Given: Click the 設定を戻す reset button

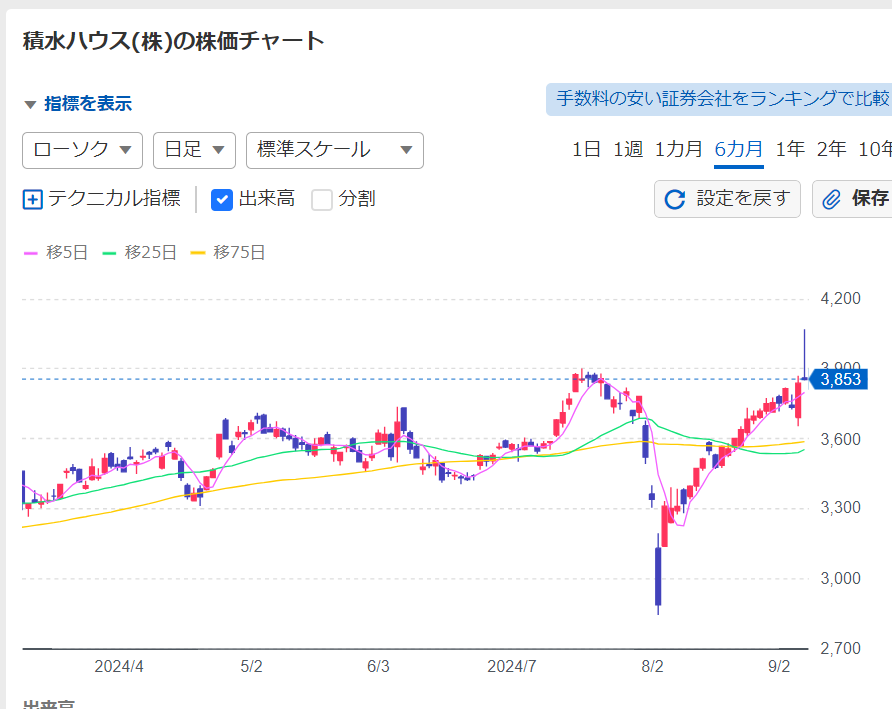Looking at the screenshot, I should pos(727,199).
